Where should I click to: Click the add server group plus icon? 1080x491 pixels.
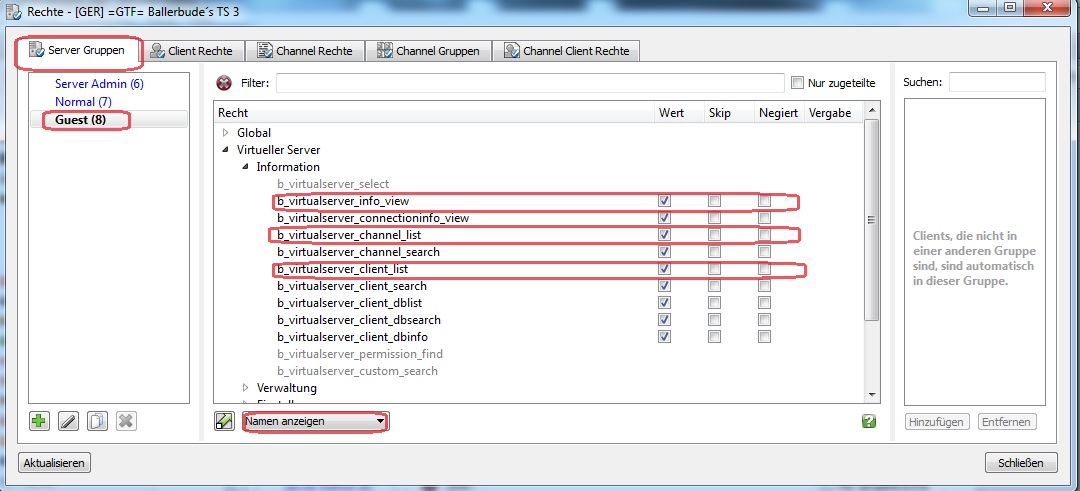coord(39,421)
